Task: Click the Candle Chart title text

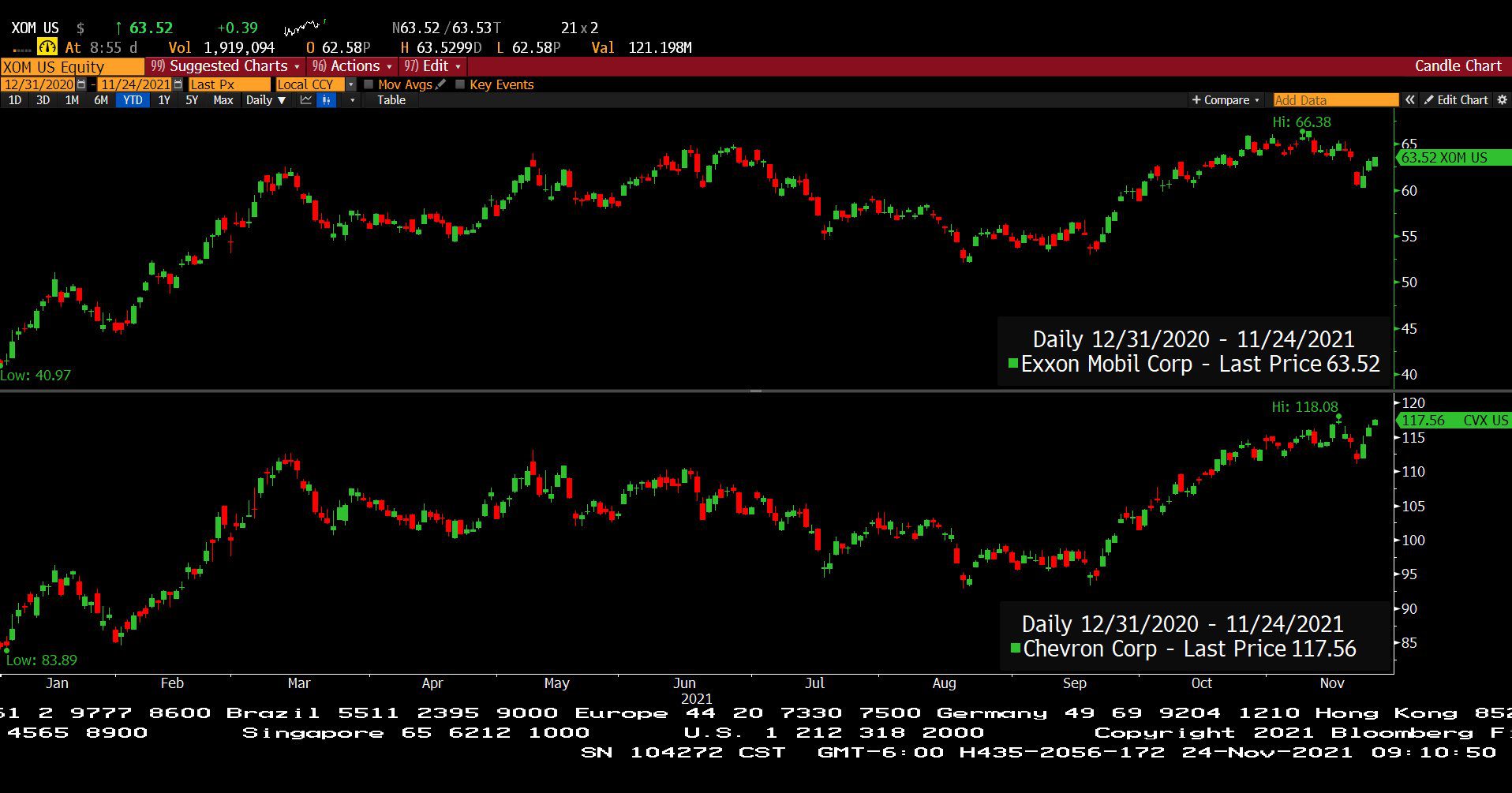Action: click(x=1458, y=66)
